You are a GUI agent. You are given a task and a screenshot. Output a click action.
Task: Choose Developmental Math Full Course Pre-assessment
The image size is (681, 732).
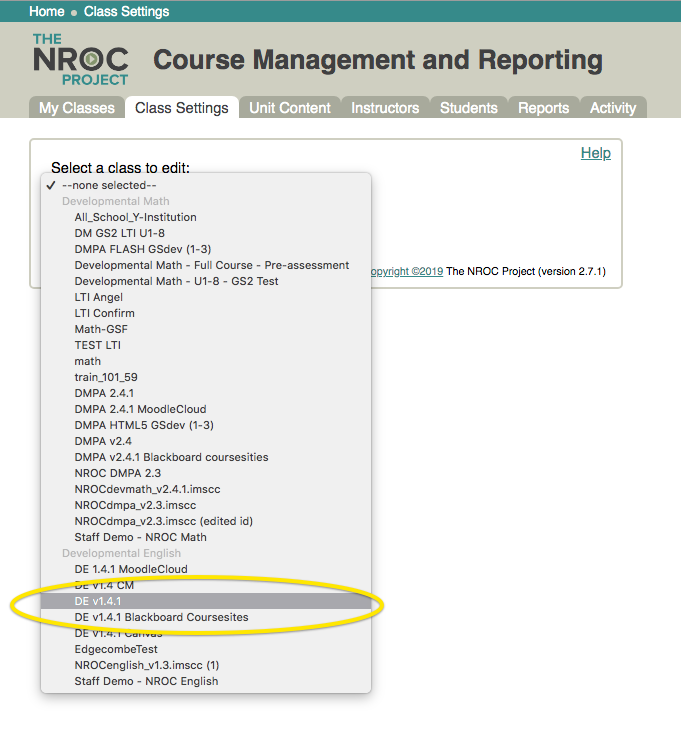206,265
